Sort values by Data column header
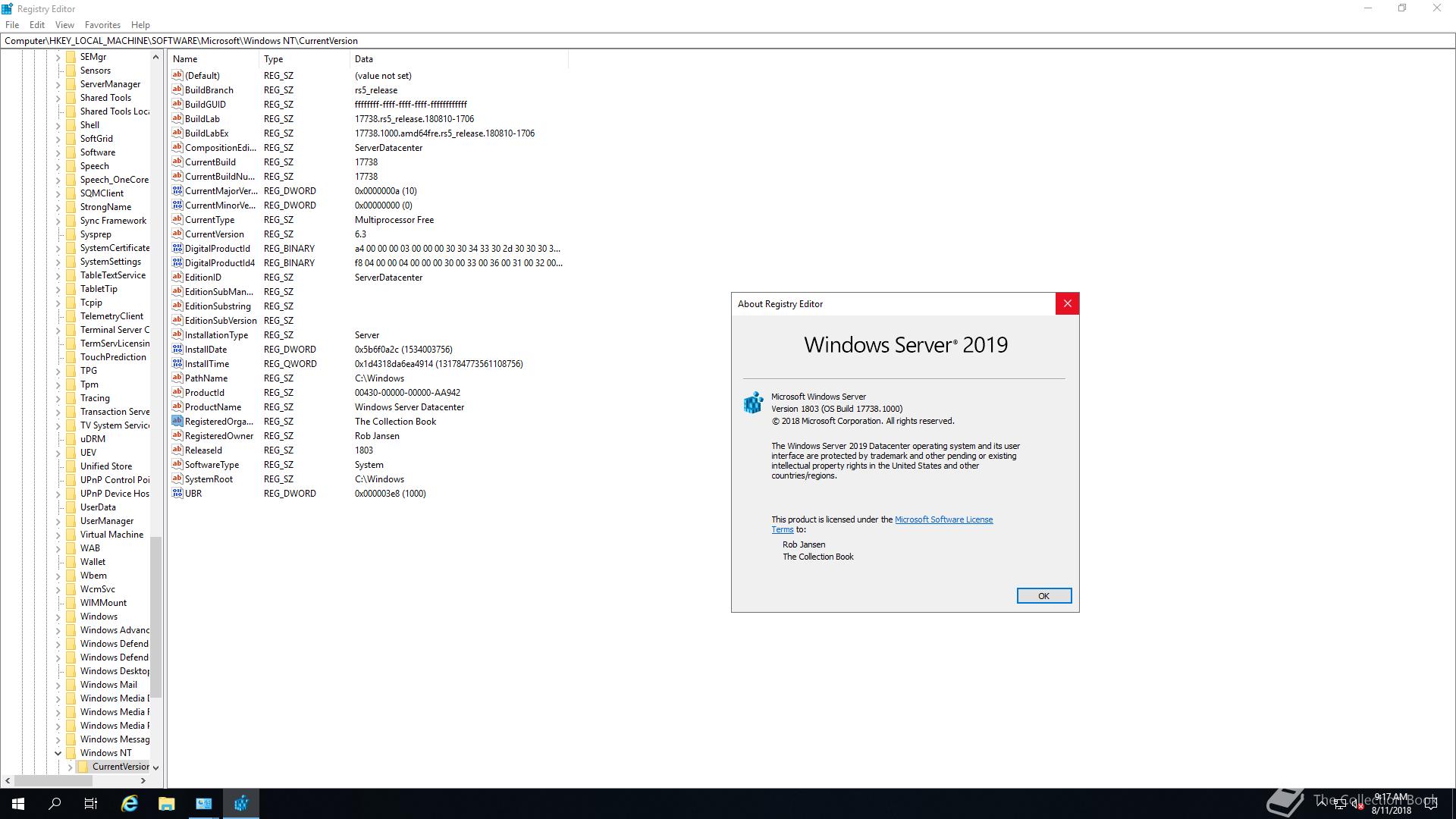Screen dimensions: 1456x819 pyautogui.click(x=459, y=58)
